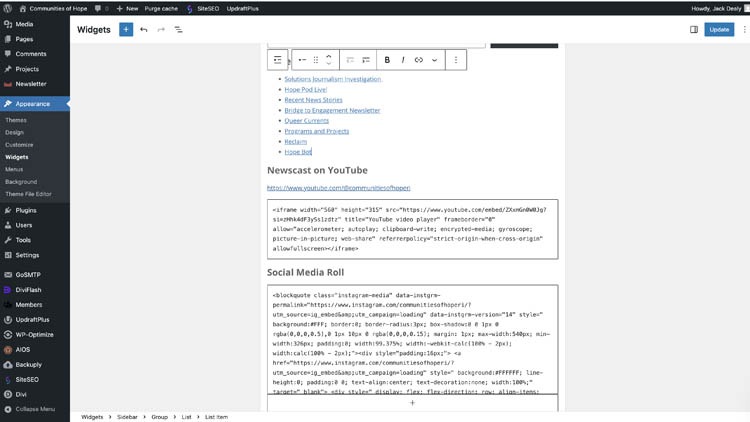The width and height of the screenshot is (750, 422).
Task: Insert a link with the link tool
Action: (419, 60)
